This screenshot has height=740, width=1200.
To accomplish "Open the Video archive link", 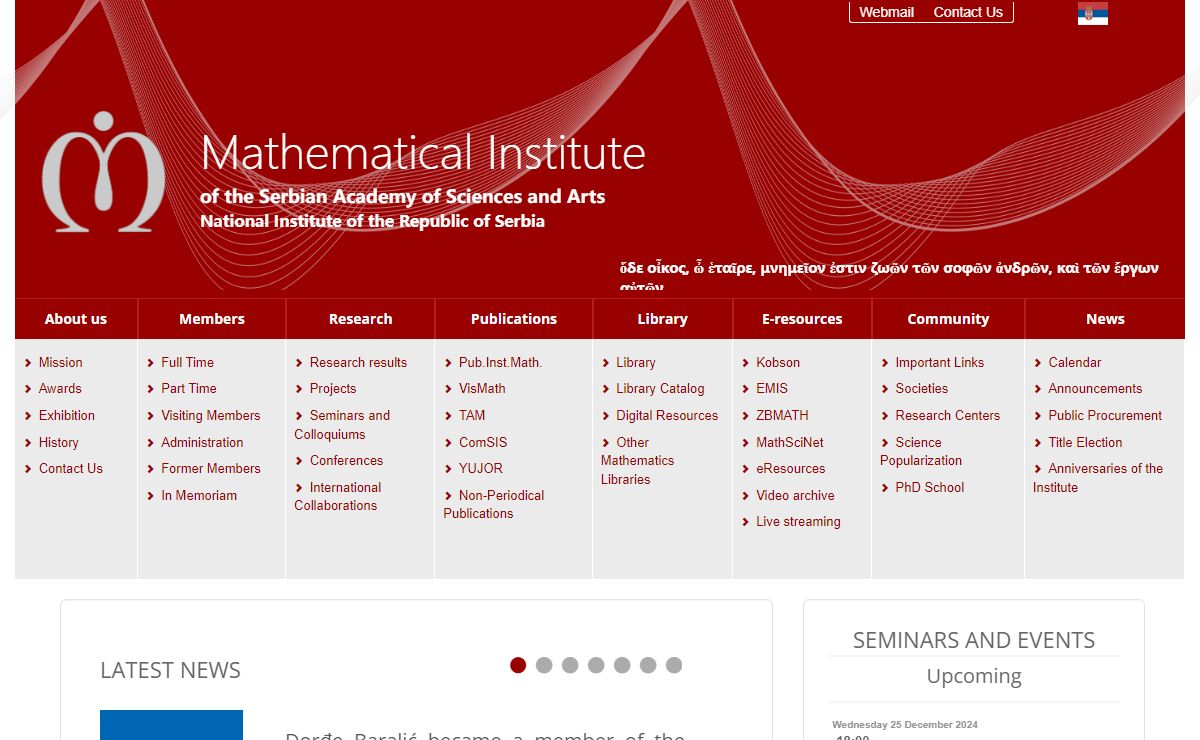I will click(795, 495).
